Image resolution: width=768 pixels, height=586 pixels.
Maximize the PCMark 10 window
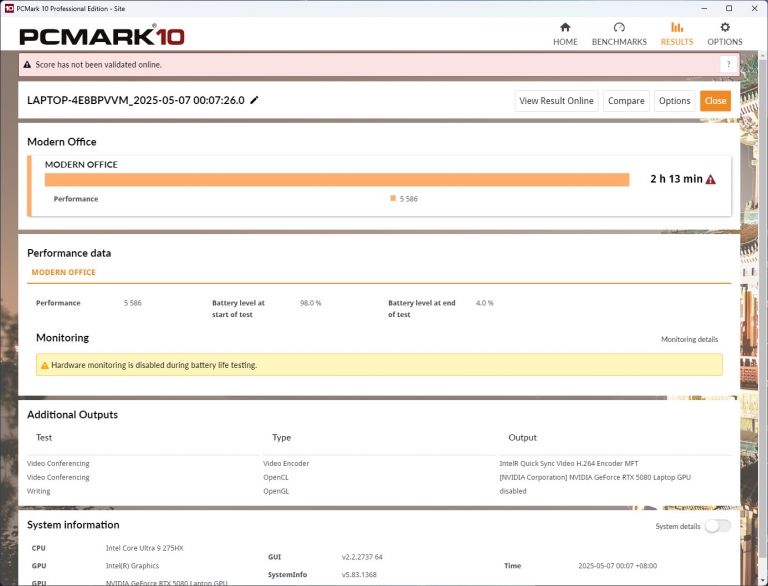(x=729, y=8)
